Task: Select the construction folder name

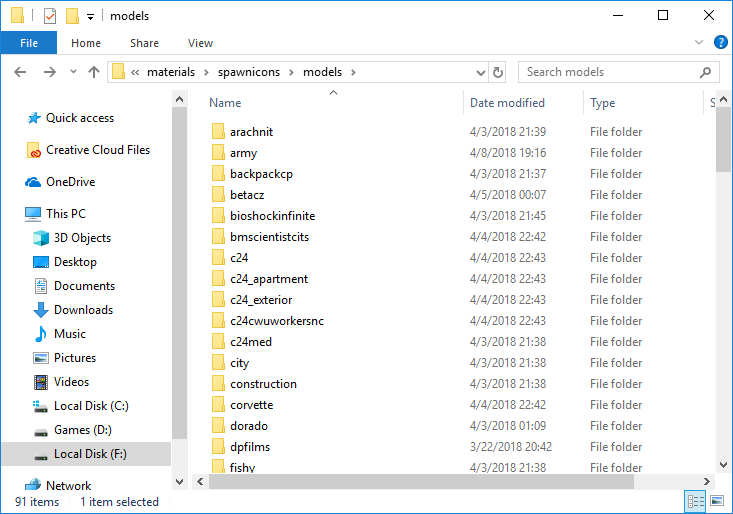Action: 263,384
